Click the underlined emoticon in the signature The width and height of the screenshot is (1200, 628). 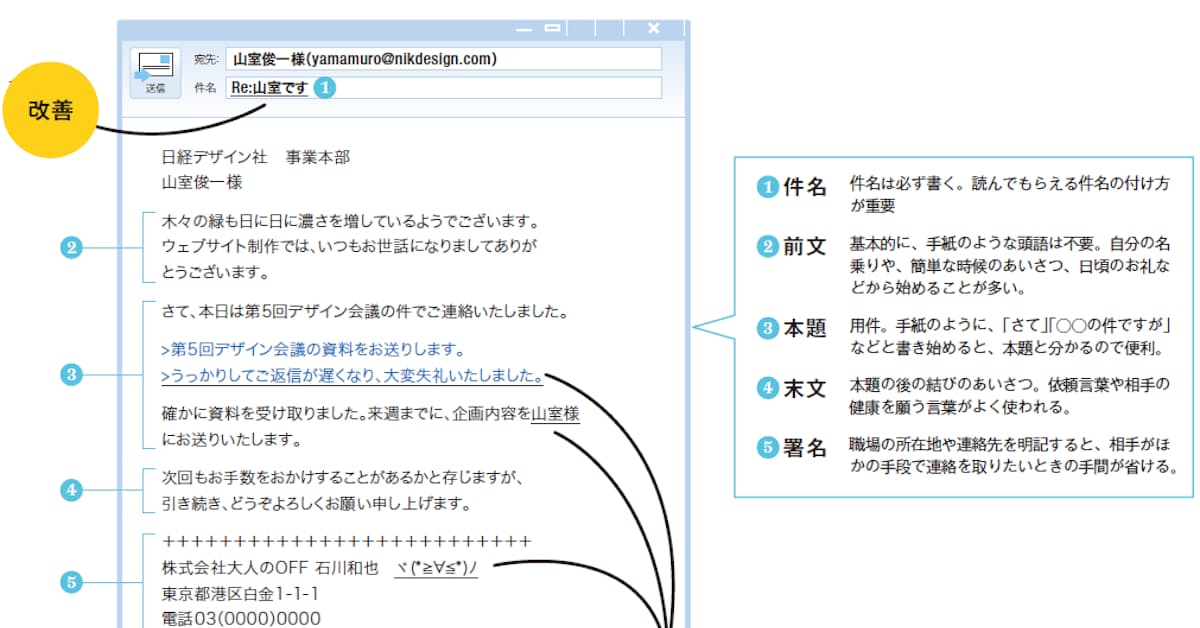pos(436,569)
